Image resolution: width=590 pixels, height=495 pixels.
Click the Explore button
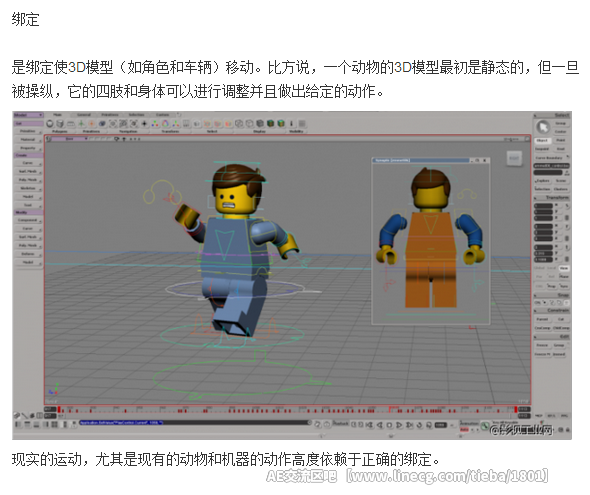coord(542,181)
